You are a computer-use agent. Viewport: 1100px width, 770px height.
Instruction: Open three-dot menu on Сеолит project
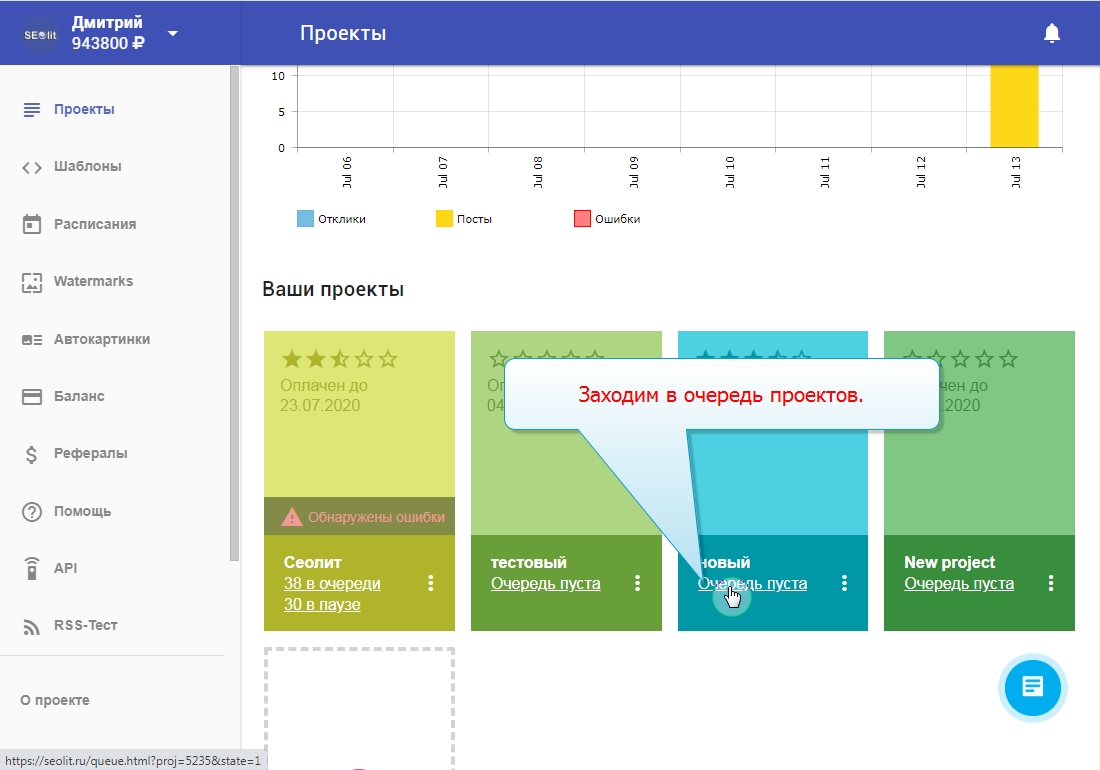tap(431, 583)
